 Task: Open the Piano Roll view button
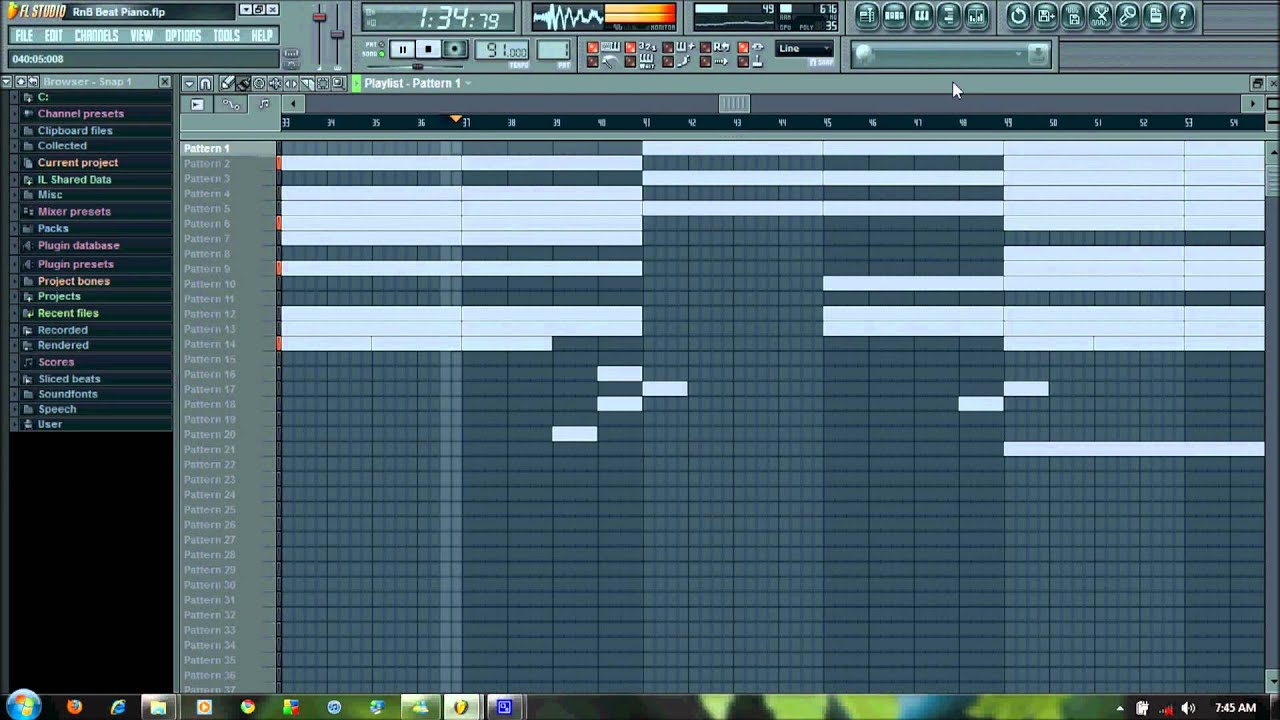(921, 15)
